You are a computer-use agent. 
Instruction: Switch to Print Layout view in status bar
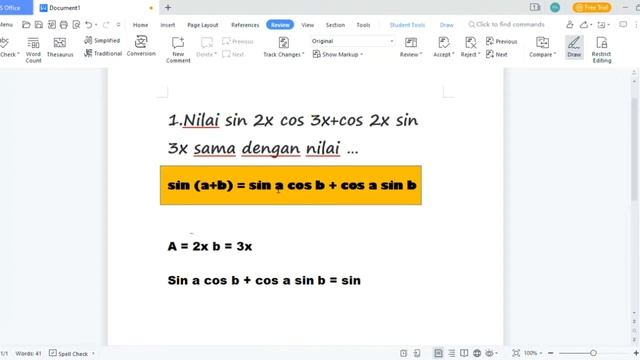pos(438,353)
